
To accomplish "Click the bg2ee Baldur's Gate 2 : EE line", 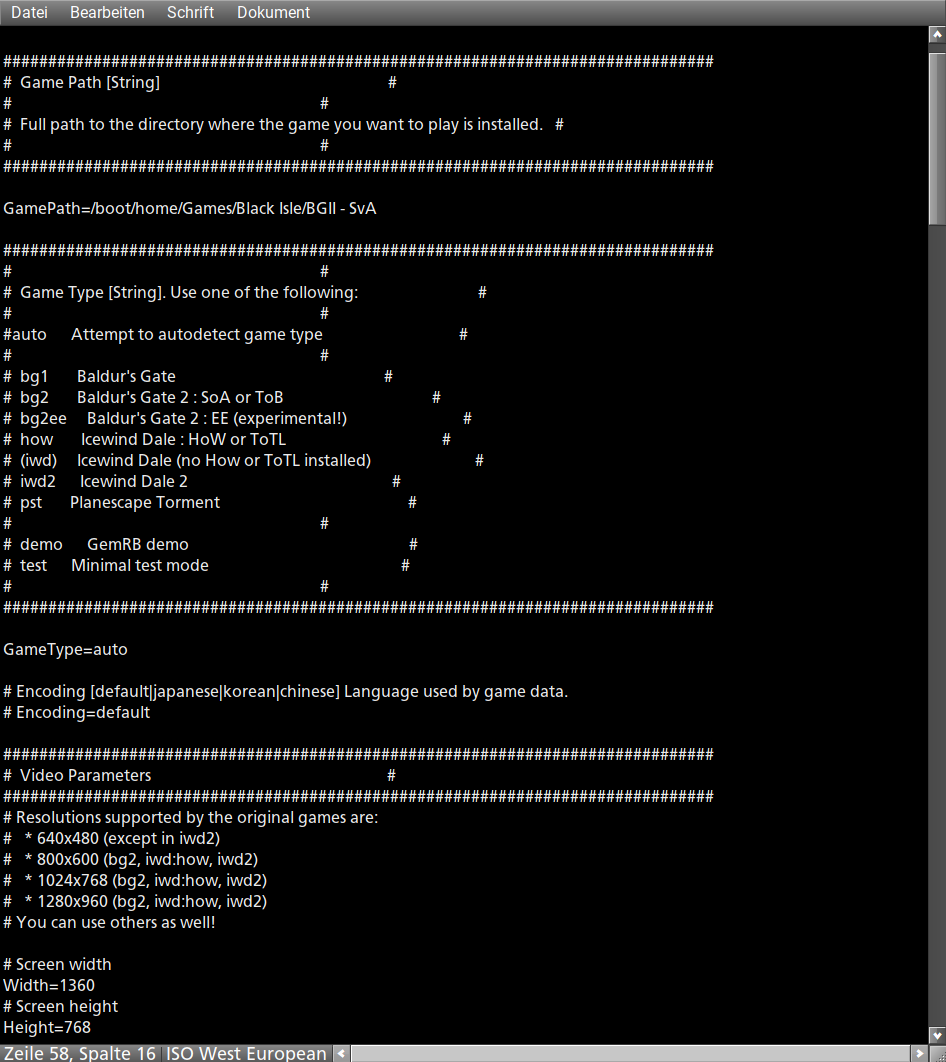I will click(x=200, y=418).
